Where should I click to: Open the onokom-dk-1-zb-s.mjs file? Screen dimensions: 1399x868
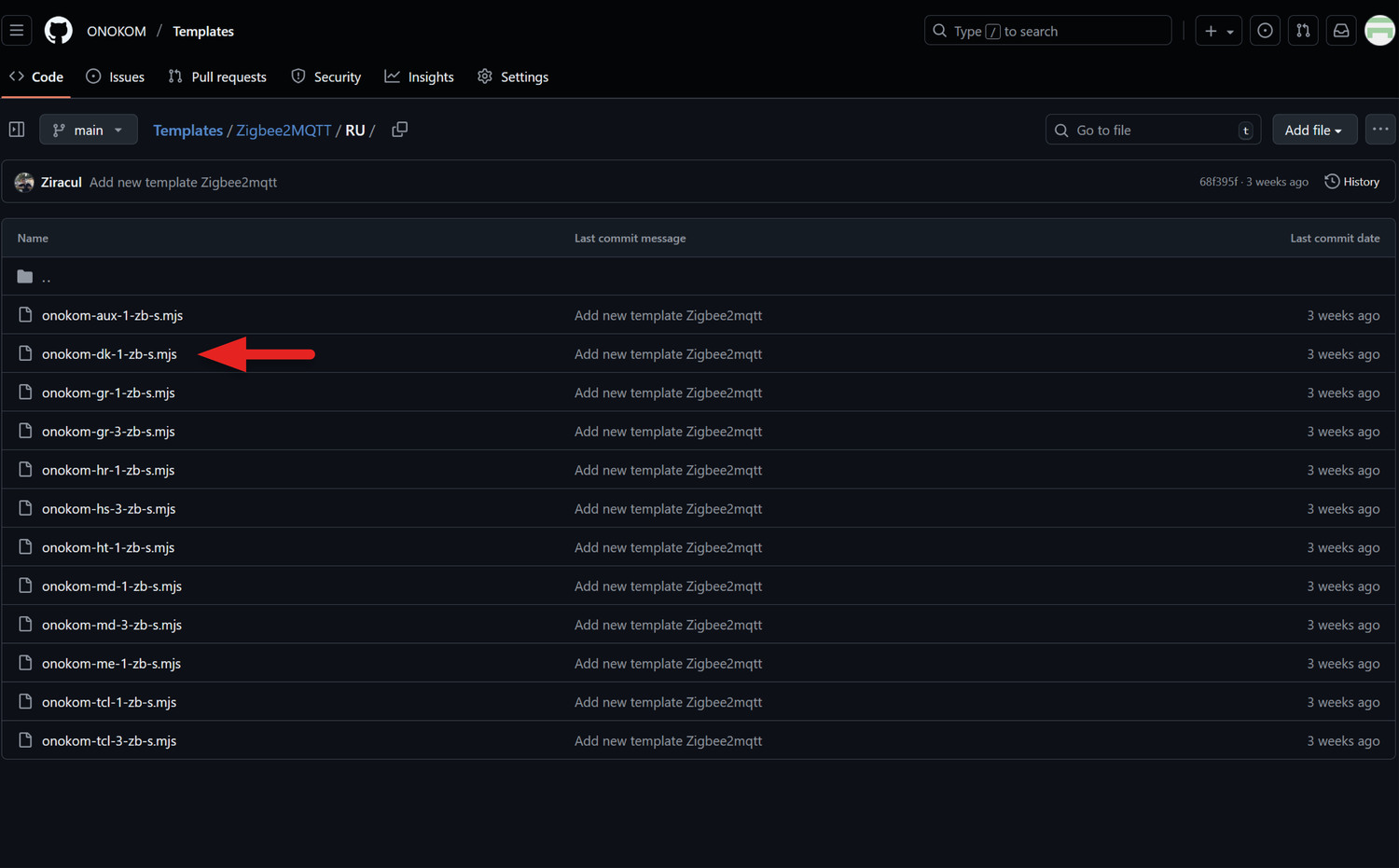pos(109,354)
